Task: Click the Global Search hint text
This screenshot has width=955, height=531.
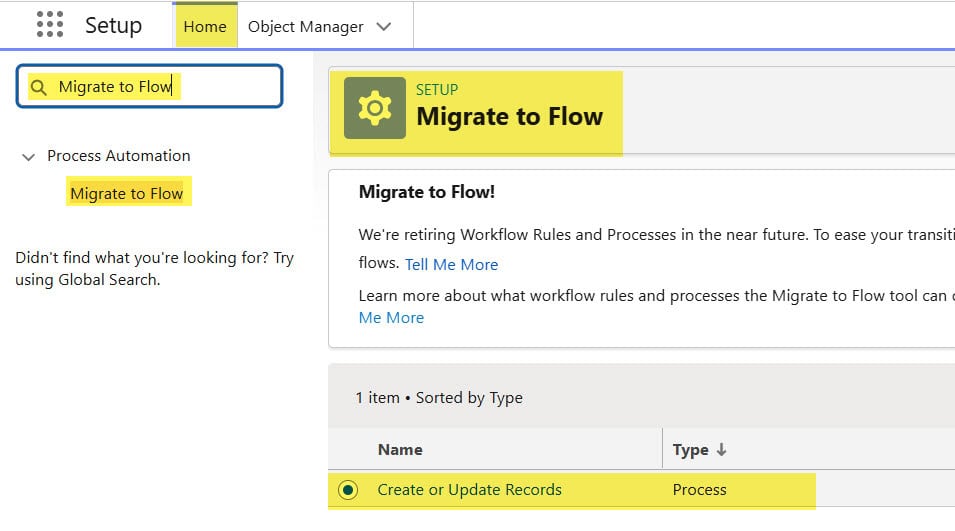Action: click(155, 269)
